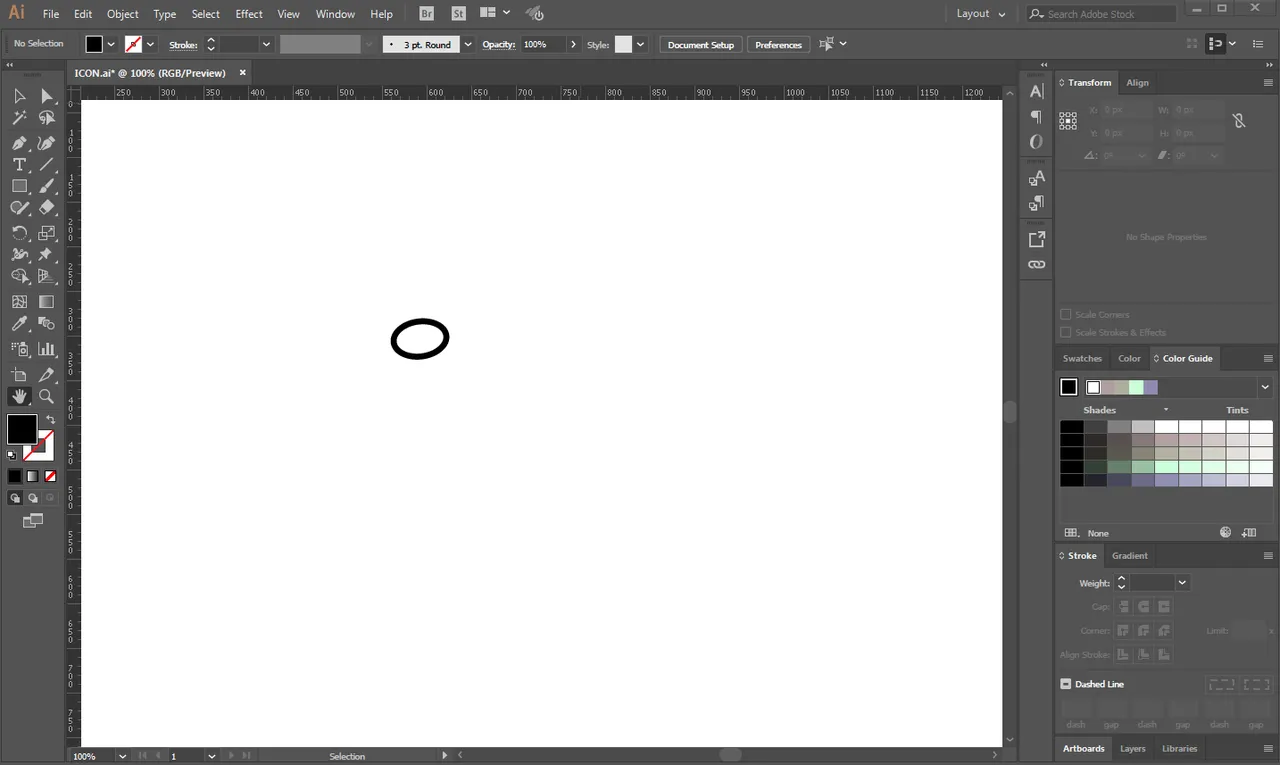Toggle the transform reference point grid
Viewport: 1280px width, 765px height.
[1068, 121]
